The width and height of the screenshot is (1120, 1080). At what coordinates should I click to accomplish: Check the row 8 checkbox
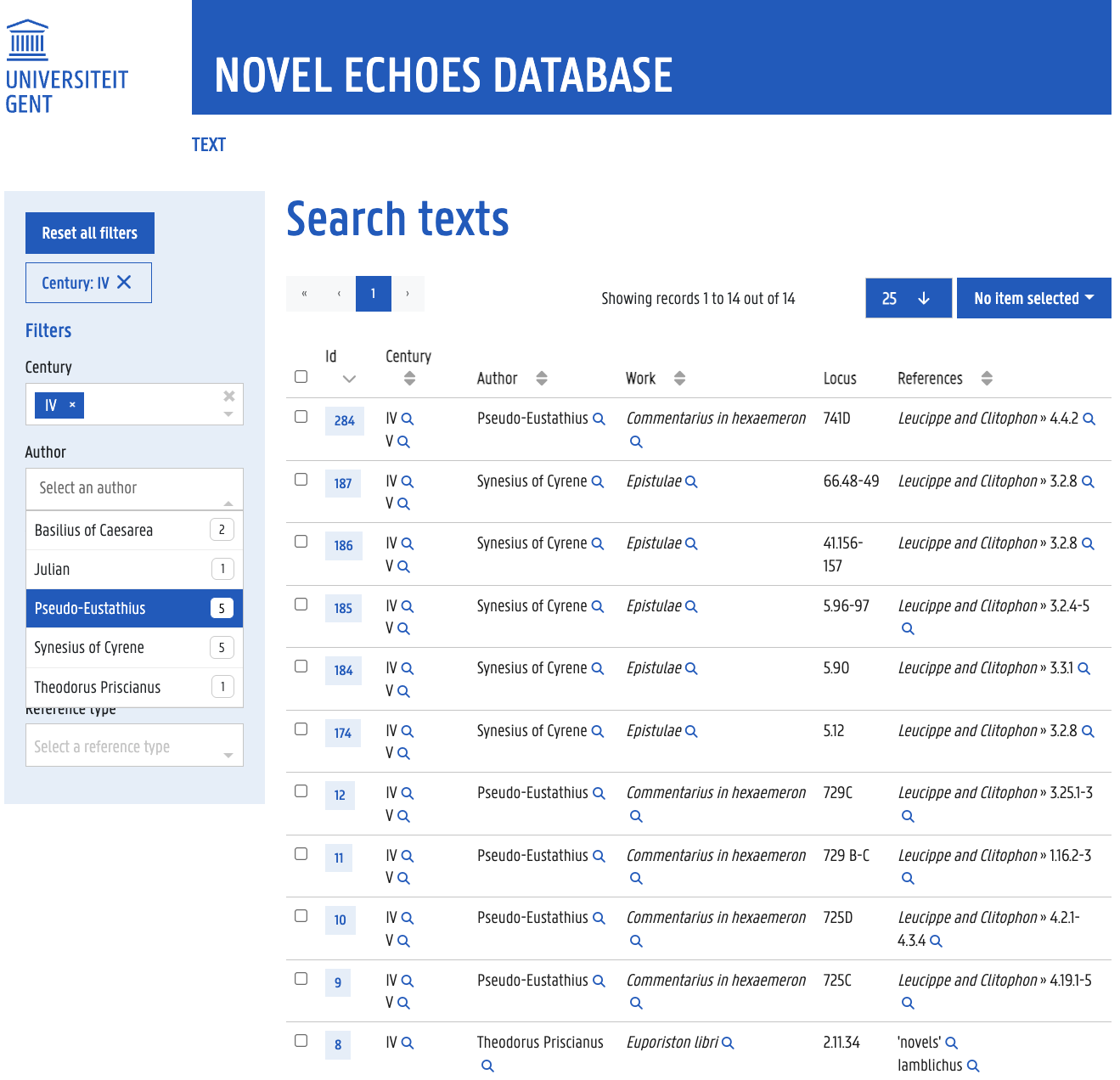pyautogui.click(x=301, y=1040)
